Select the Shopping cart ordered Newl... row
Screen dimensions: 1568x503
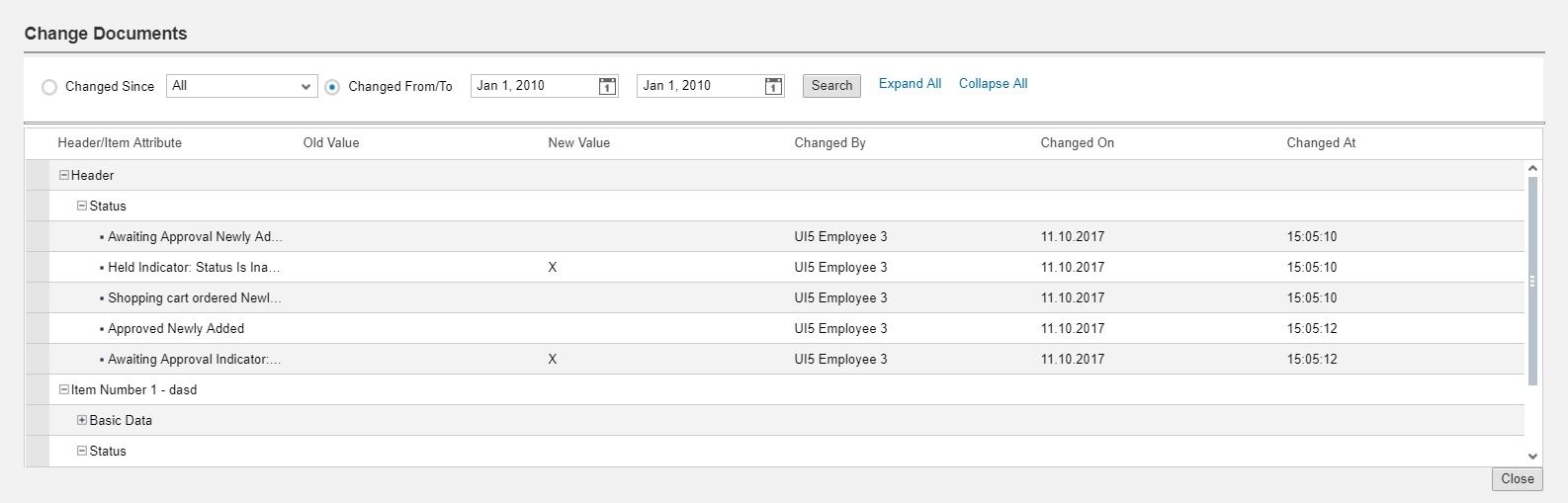pos(774,297)
